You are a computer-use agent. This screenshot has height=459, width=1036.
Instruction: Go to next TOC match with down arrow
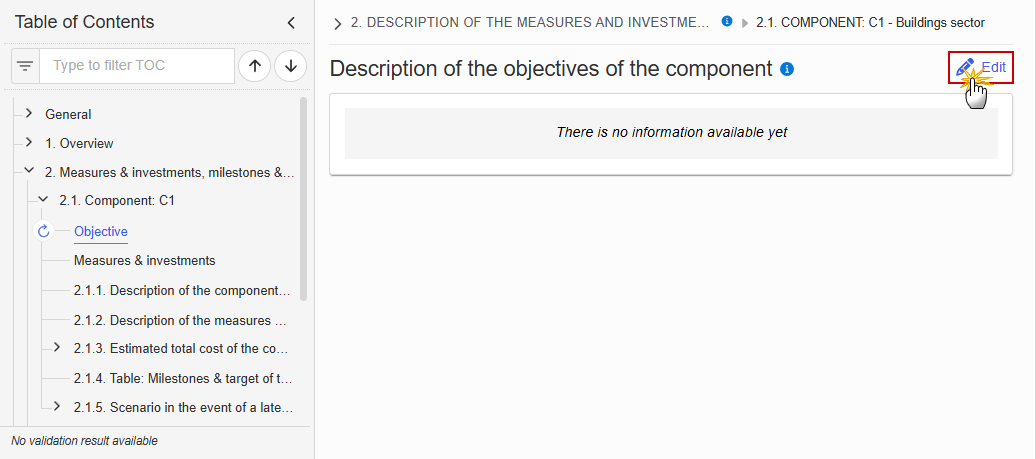click(291, 66)
